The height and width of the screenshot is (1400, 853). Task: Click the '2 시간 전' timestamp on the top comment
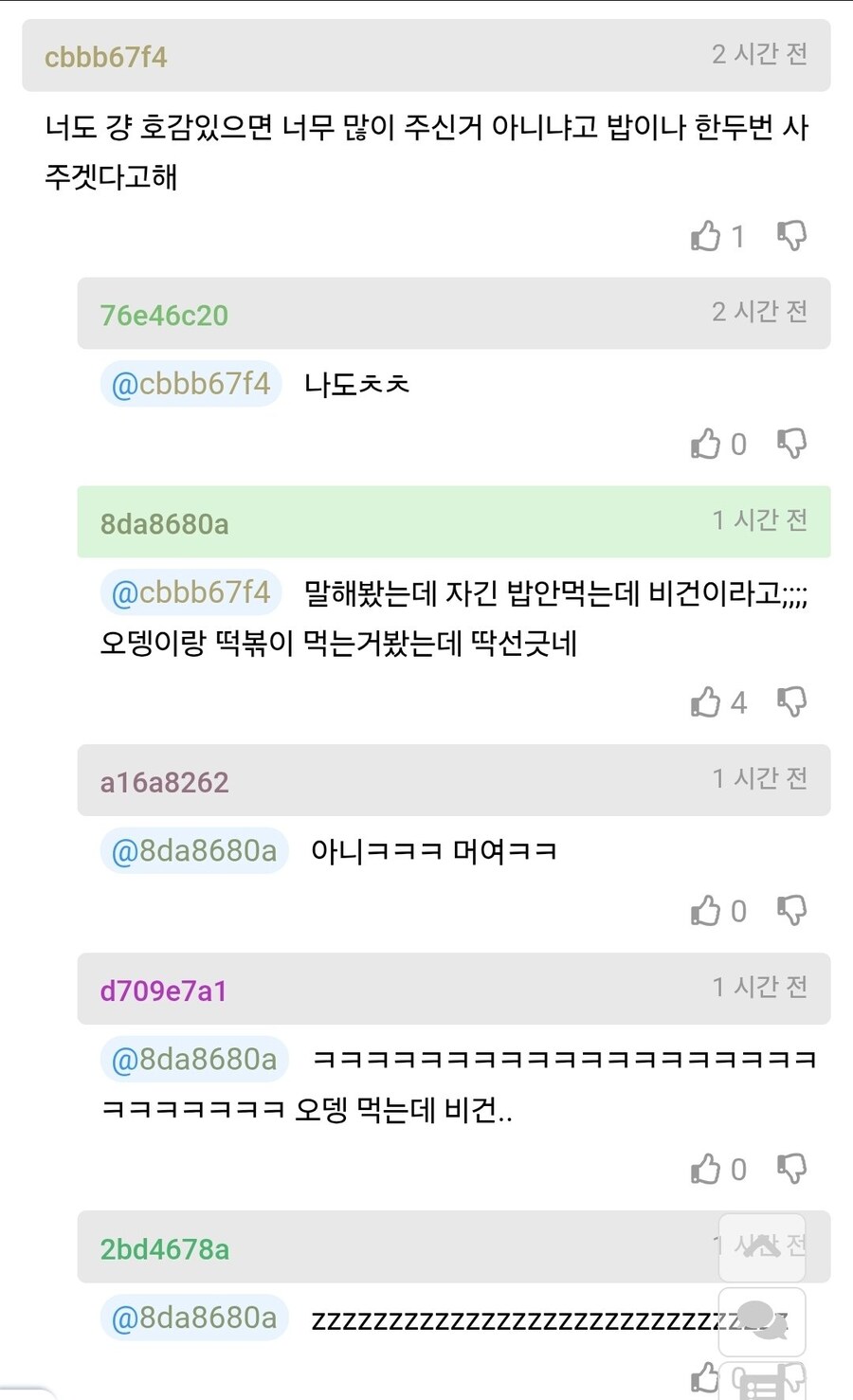click(758, 55)
